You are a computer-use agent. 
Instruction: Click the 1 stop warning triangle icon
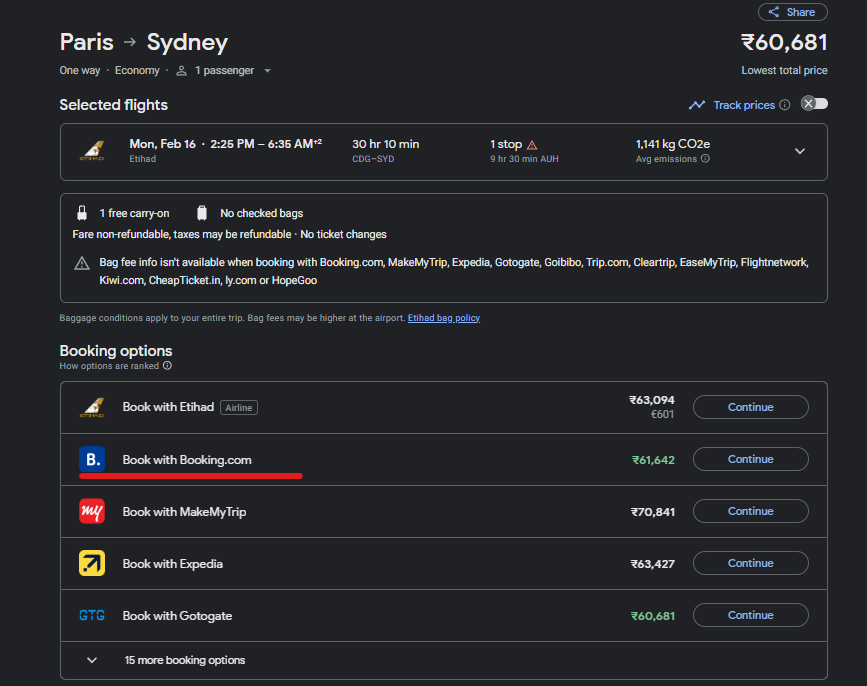click(x=532, y=145)
